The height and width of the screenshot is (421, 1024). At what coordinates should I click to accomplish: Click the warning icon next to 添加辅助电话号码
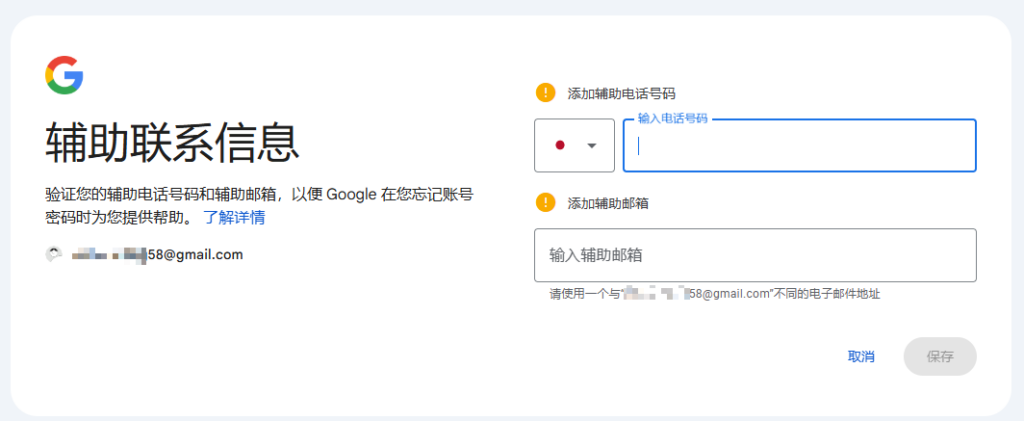coord(545,93)
